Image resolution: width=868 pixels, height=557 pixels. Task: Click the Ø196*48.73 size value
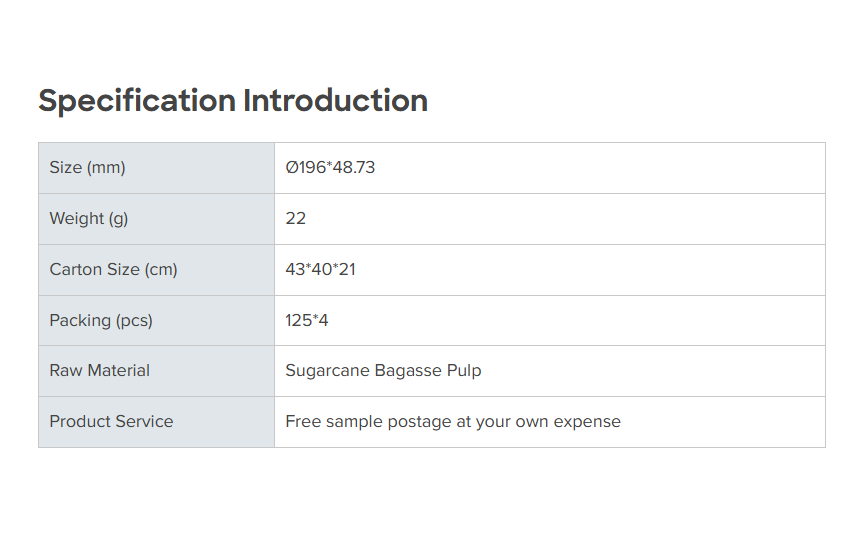[330, 168]
